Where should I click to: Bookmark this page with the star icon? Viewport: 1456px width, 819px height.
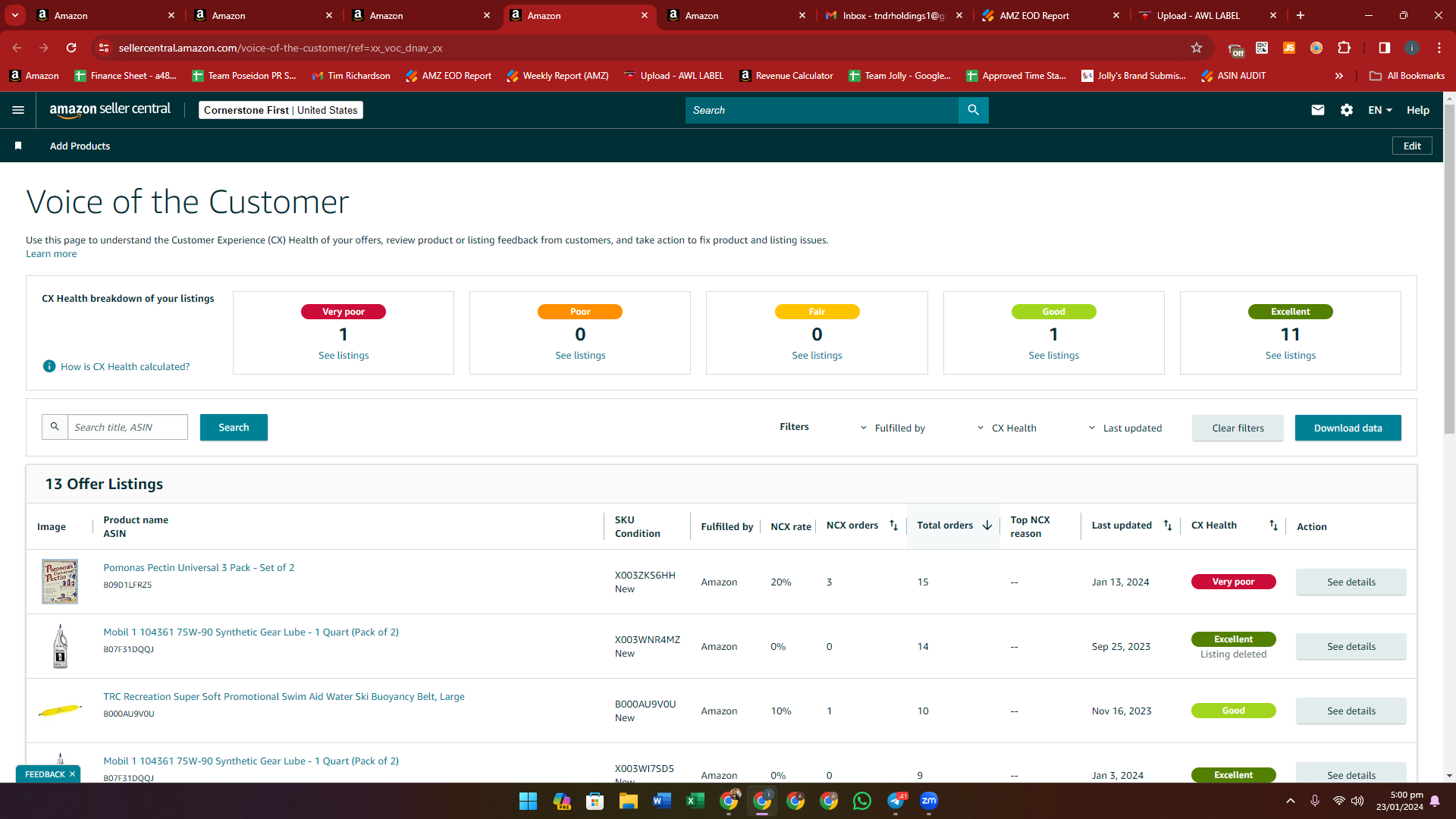click(x=1197, y=48)
